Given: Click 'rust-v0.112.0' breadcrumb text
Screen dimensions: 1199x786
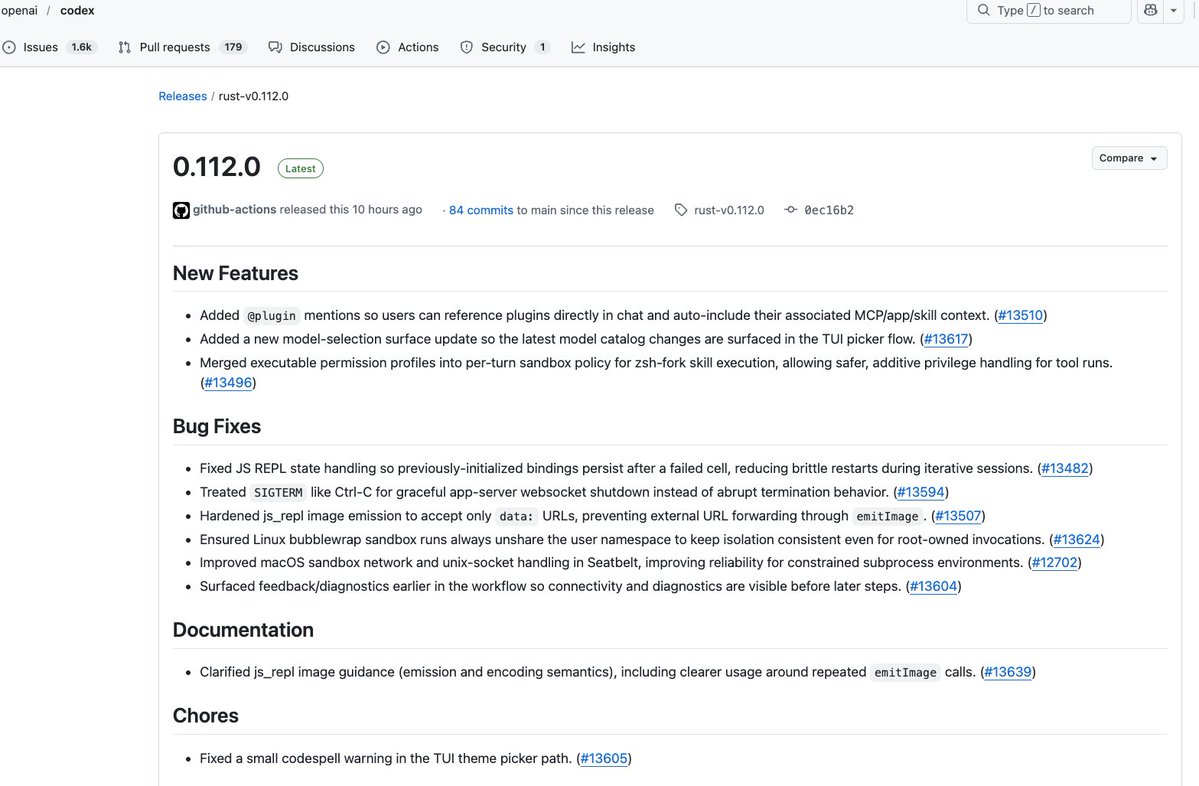Looking at the screenshot, I should coord(253,96).
